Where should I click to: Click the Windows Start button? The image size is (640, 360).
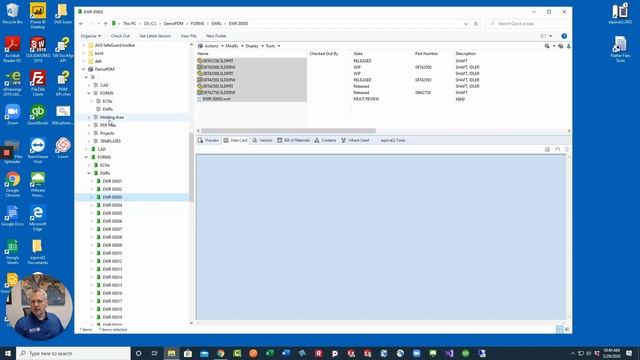point(8,353)
